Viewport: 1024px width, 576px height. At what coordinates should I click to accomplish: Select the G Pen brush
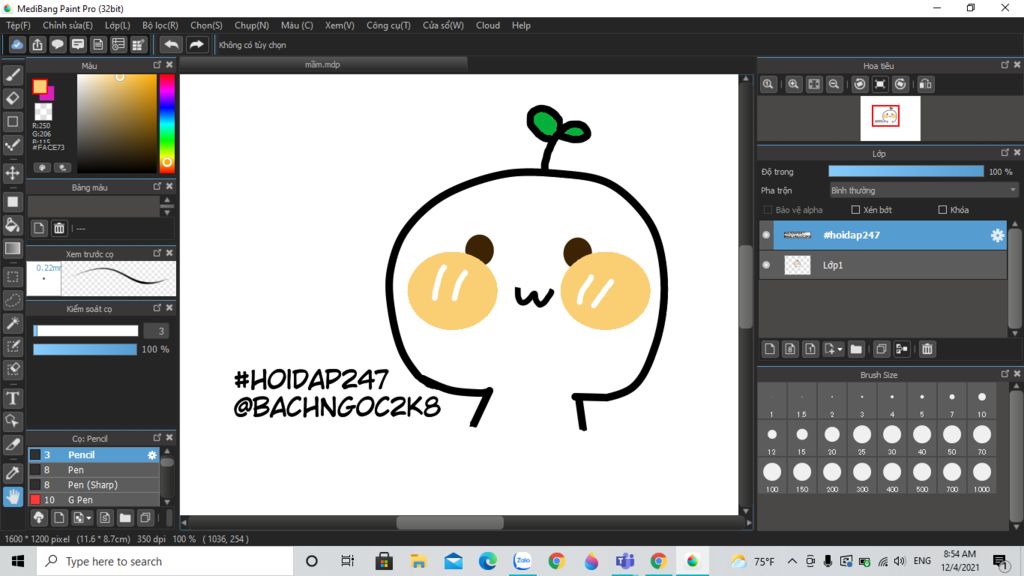tap(94, 500)
